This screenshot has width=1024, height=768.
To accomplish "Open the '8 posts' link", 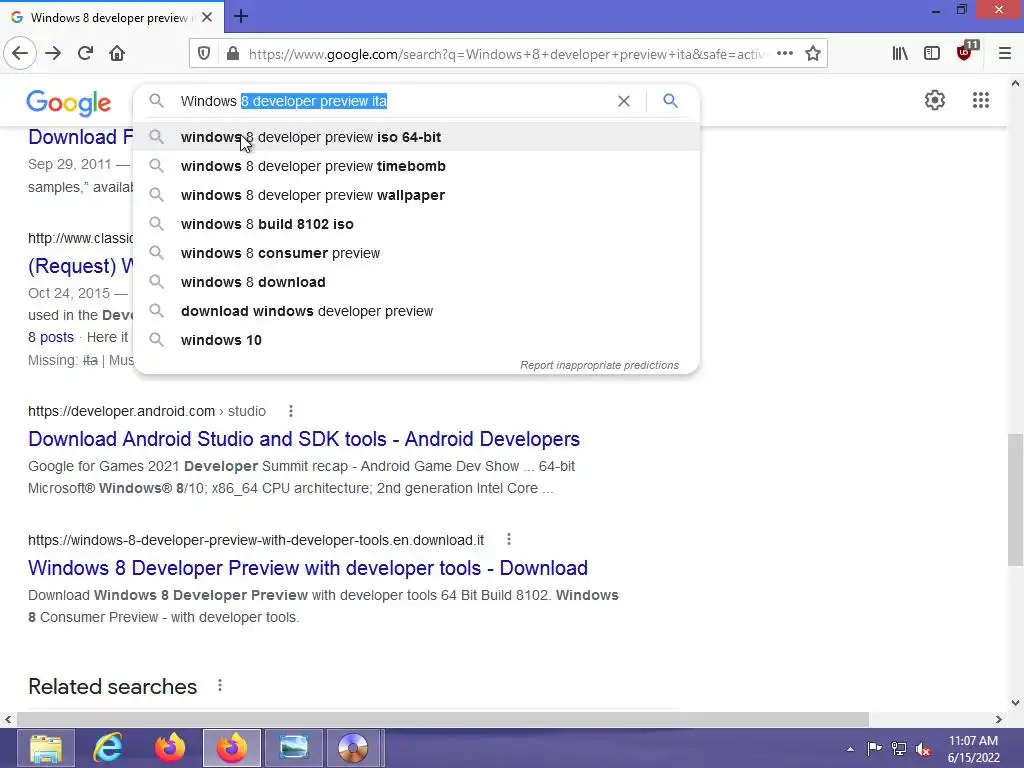I will (x=51, y=337).
